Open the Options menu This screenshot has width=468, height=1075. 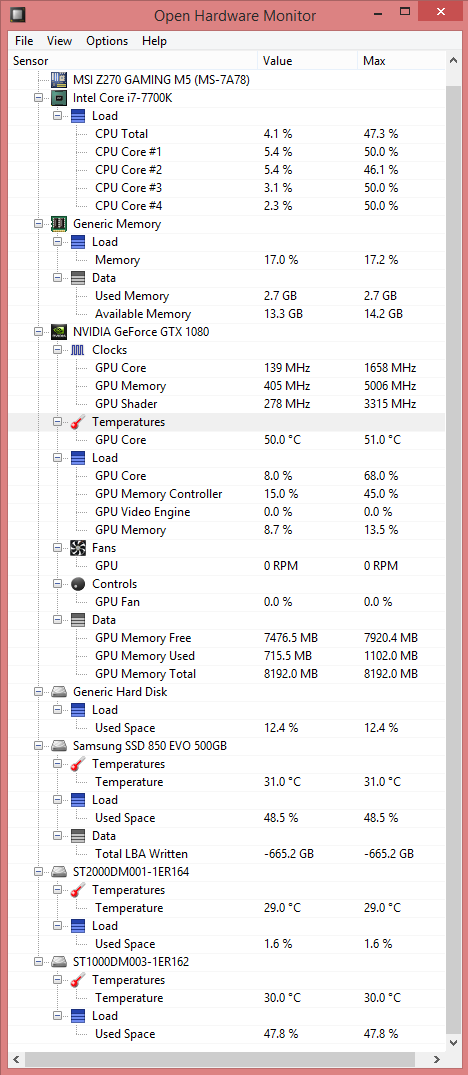[x=107, y=40]
